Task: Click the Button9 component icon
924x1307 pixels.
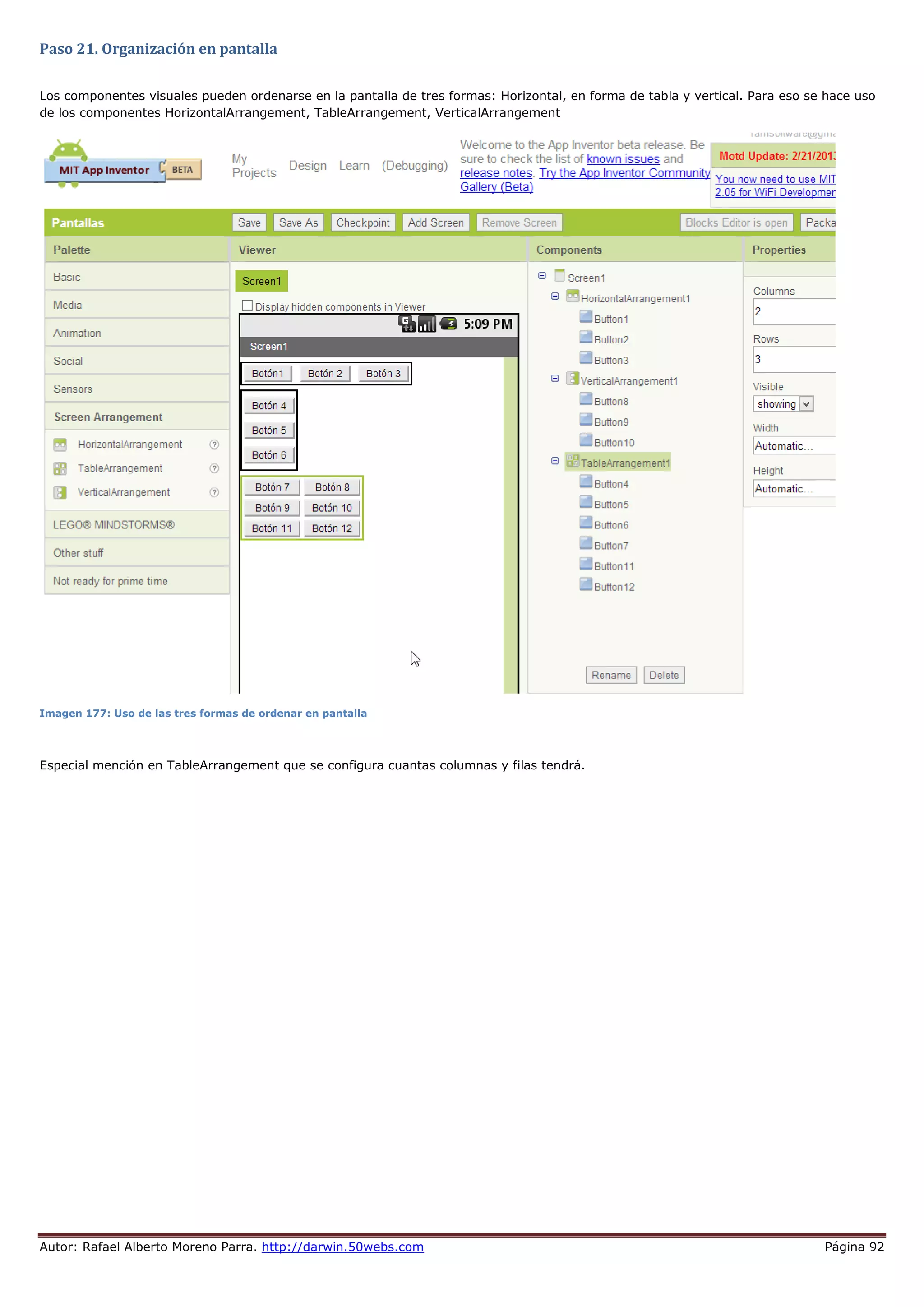Action: click(x=586, y=420)
